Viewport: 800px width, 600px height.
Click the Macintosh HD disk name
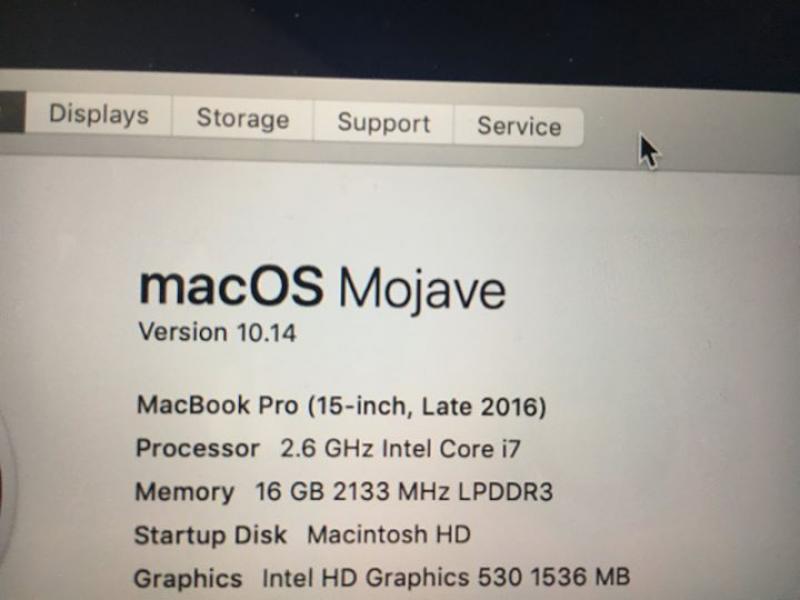[389, 534]
